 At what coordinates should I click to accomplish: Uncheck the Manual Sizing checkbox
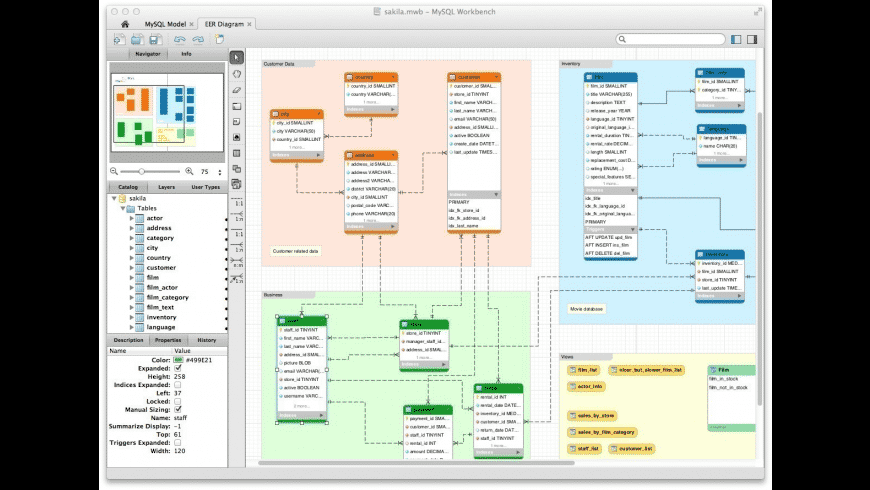(x=178, y=410)
